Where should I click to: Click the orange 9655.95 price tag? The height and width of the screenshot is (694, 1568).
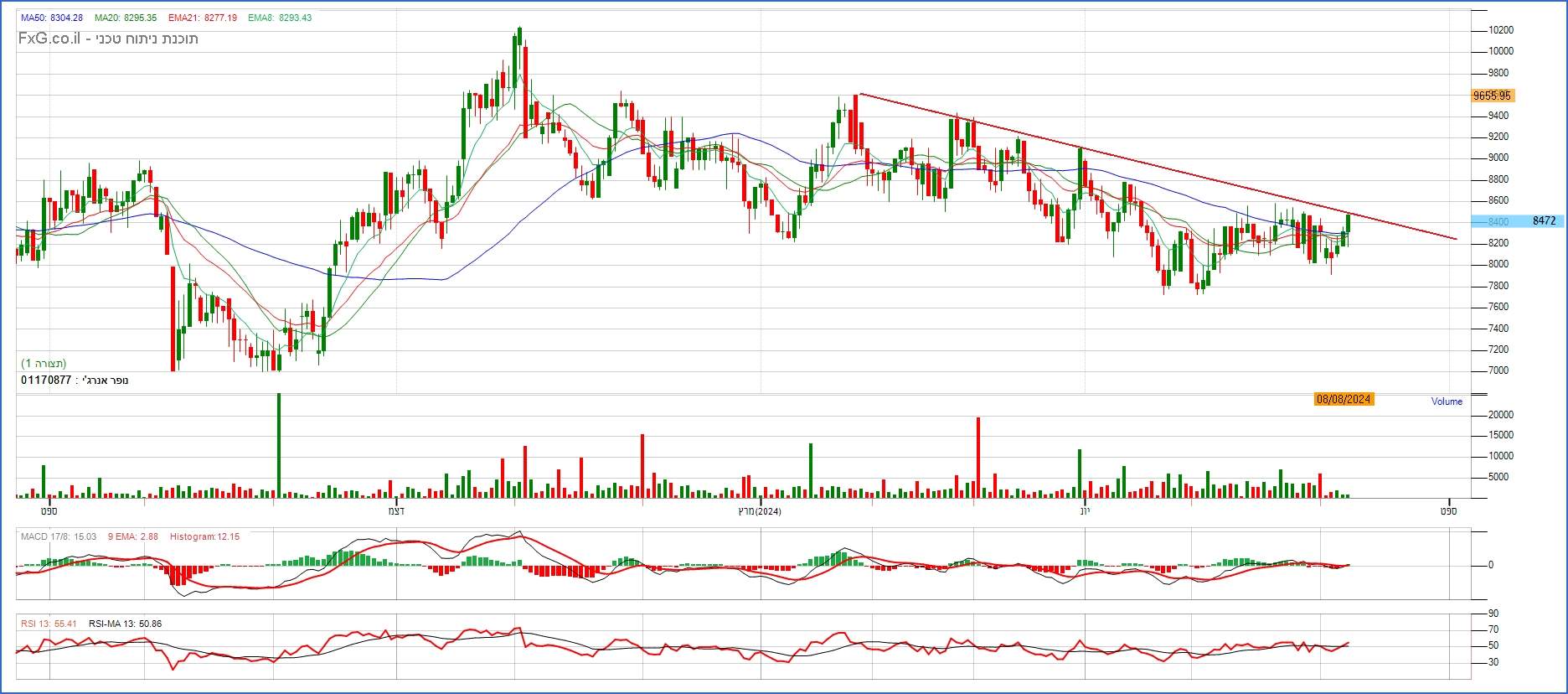click(x=1492, y=96)
